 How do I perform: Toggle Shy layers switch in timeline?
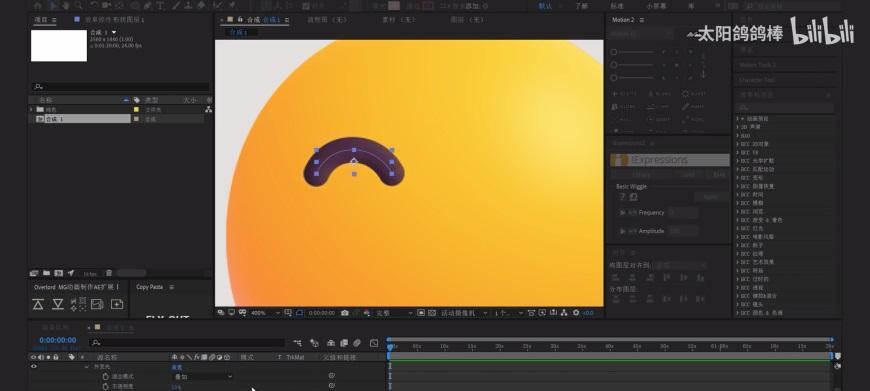[x=331, y=343]
